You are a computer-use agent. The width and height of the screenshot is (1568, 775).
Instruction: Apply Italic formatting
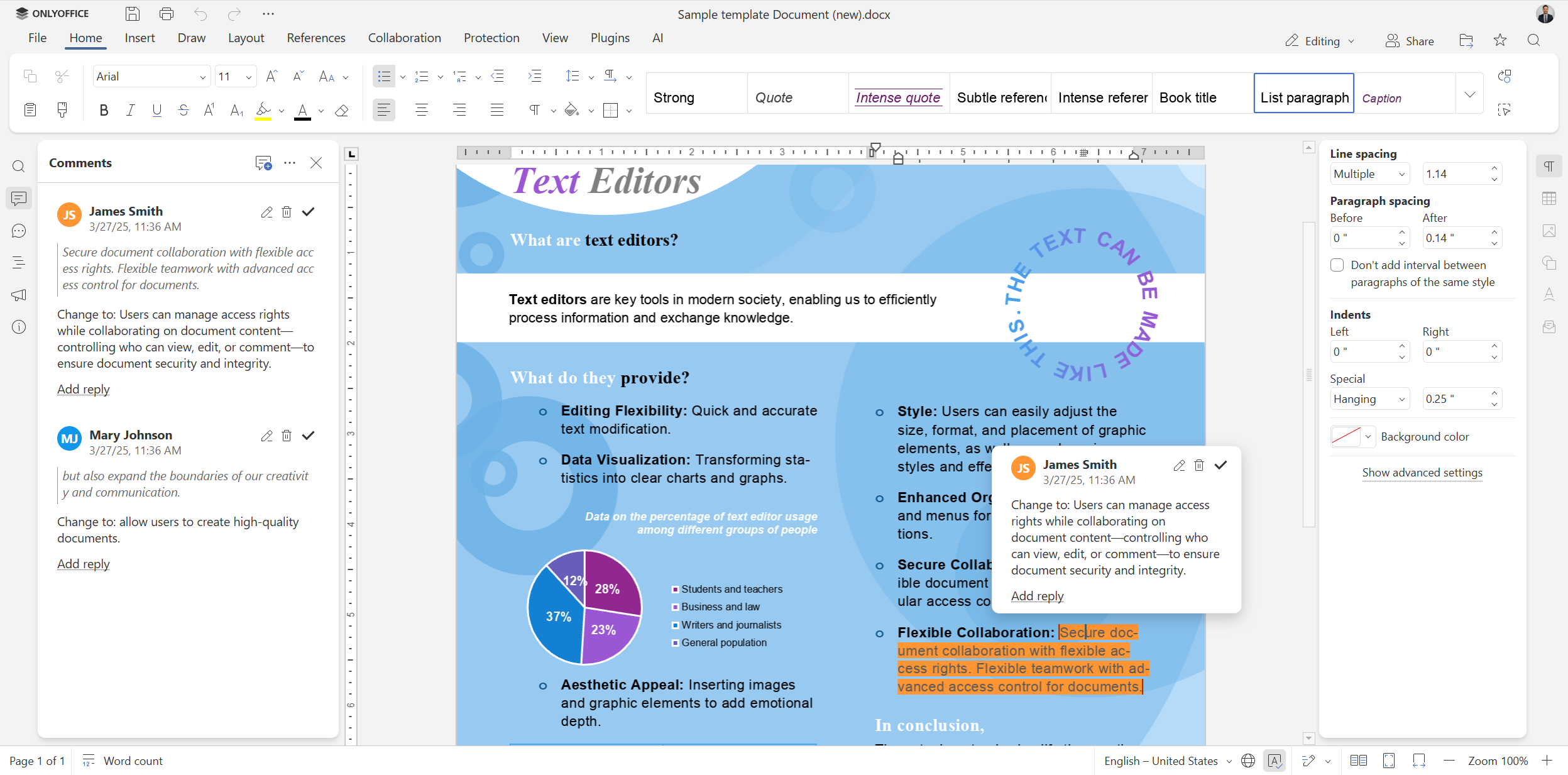click(x=130, y=111)
